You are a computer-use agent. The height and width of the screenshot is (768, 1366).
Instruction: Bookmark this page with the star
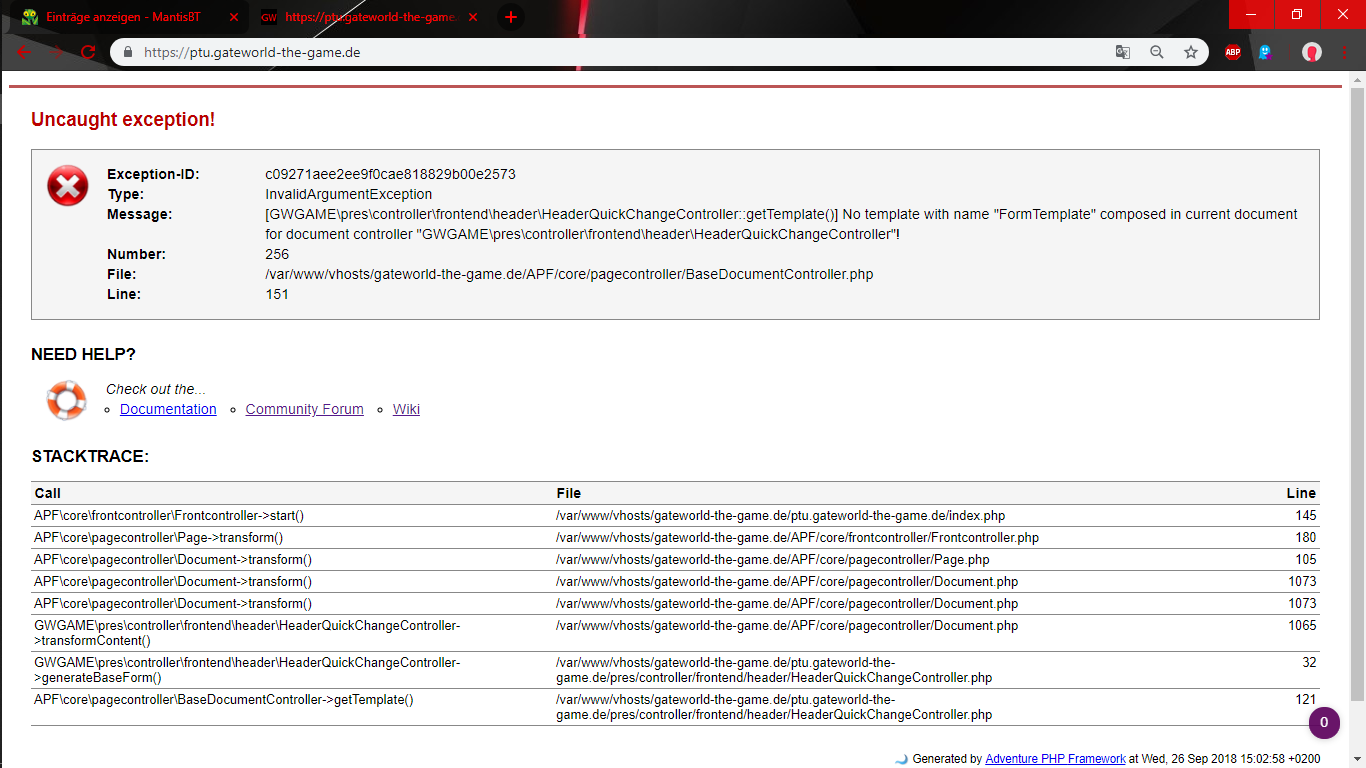[x=1191, y=52]
